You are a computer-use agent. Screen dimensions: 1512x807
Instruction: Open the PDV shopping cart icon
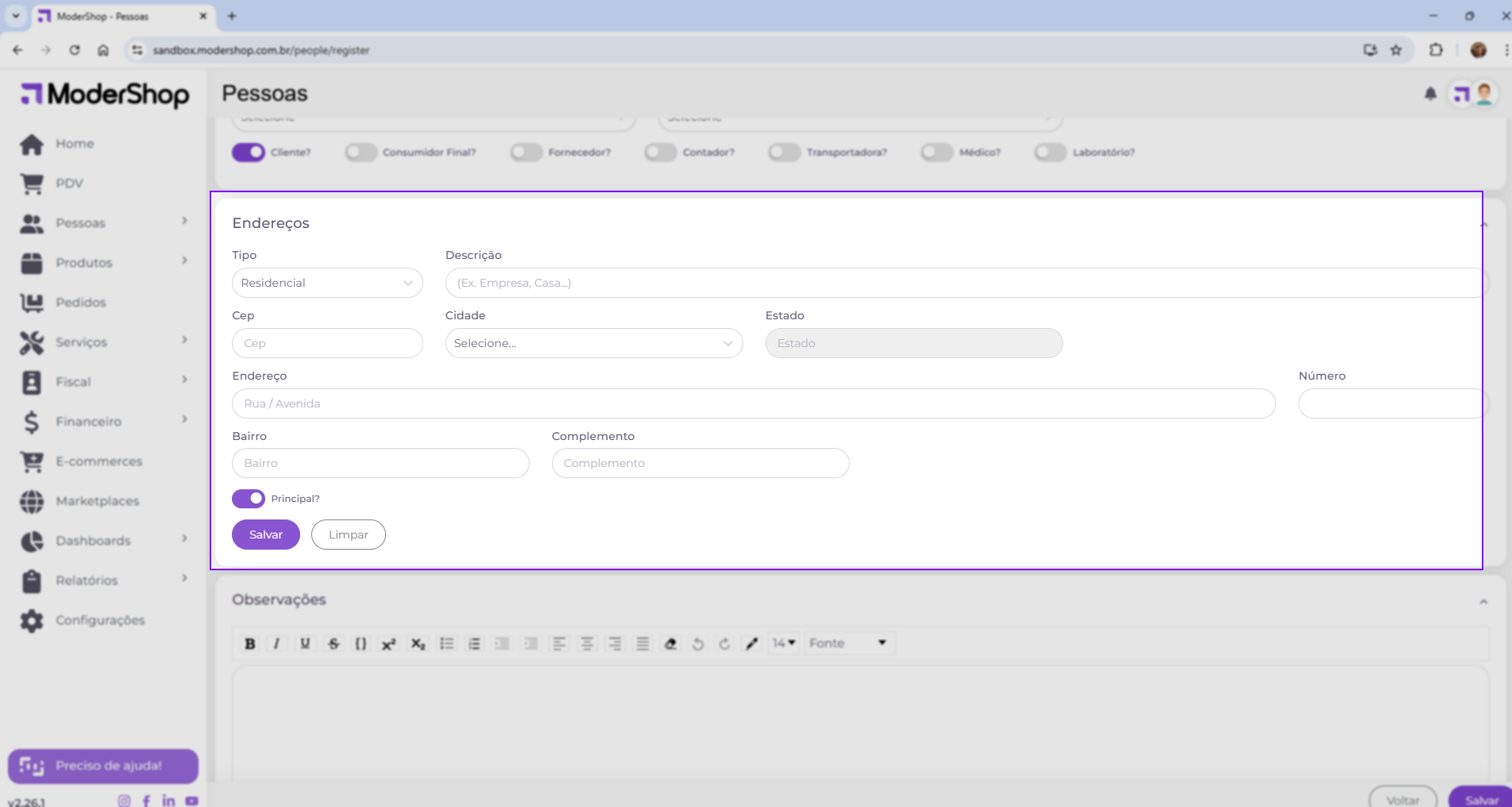(x=32, y=183)
